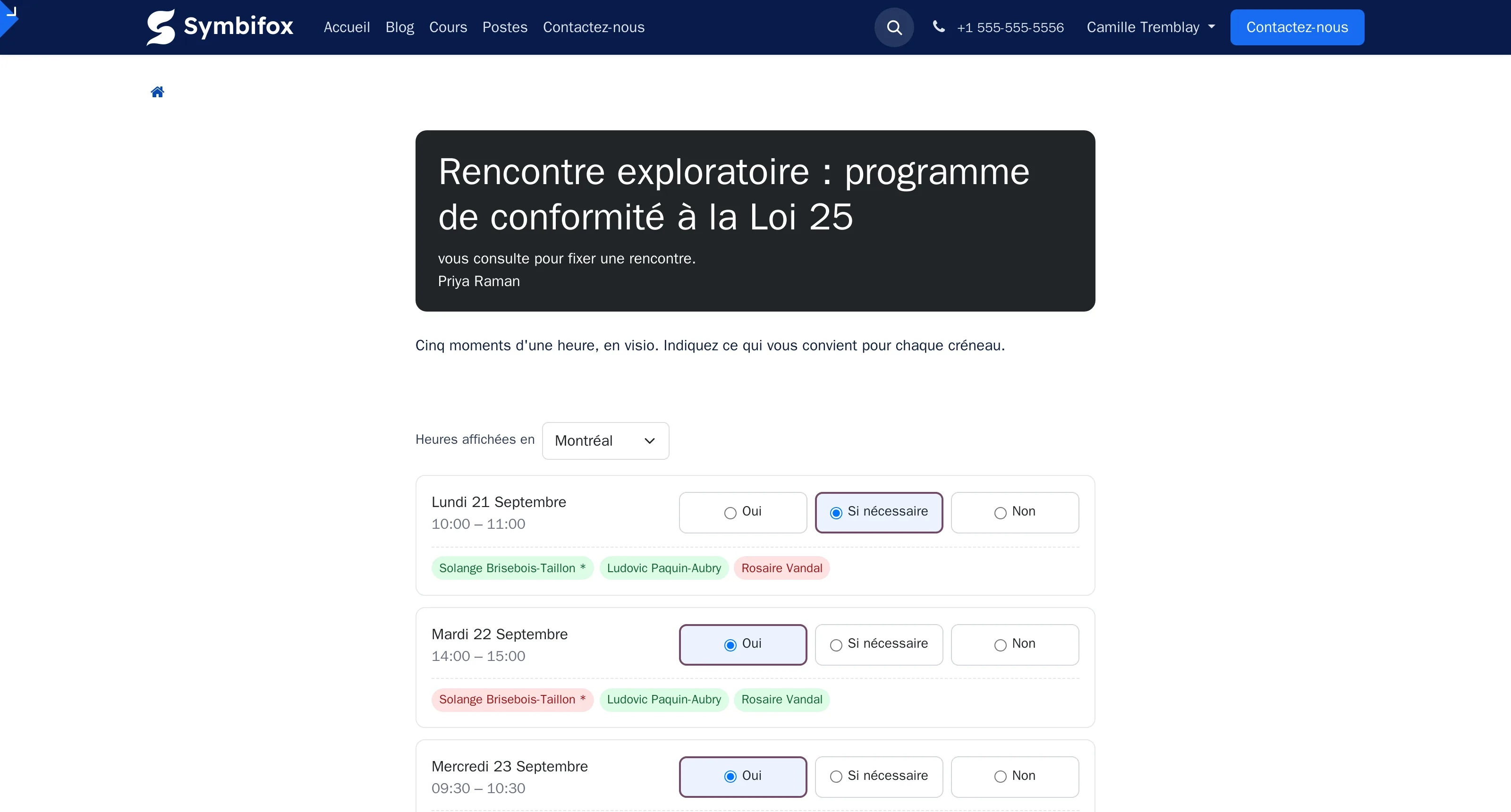The width and height of the screenshot is (1511, 812).
Task: Go to breadcrumb home icon
Action: pos(157,92)
